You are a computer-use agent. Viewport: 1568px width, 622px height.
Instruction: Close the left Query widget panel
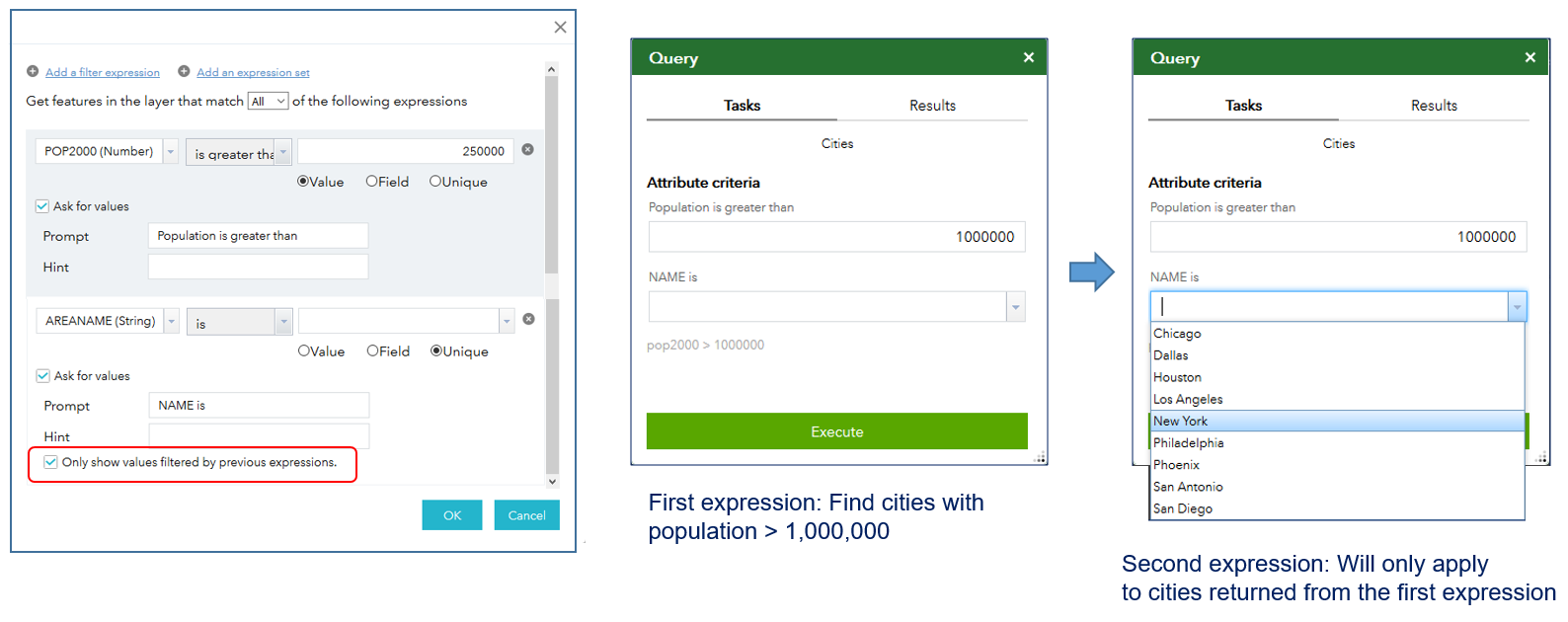(1029, 57)
